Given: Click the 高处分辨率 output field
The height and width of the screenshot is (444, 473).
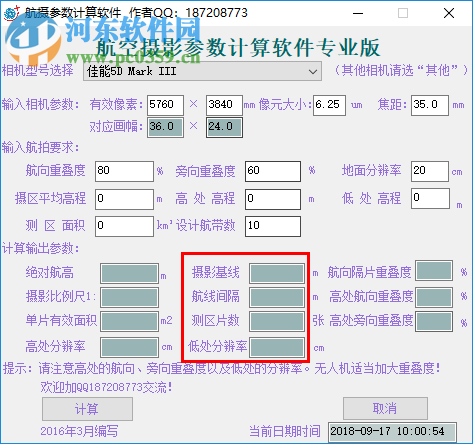Looking at the screenshot, I should point(130,347).
